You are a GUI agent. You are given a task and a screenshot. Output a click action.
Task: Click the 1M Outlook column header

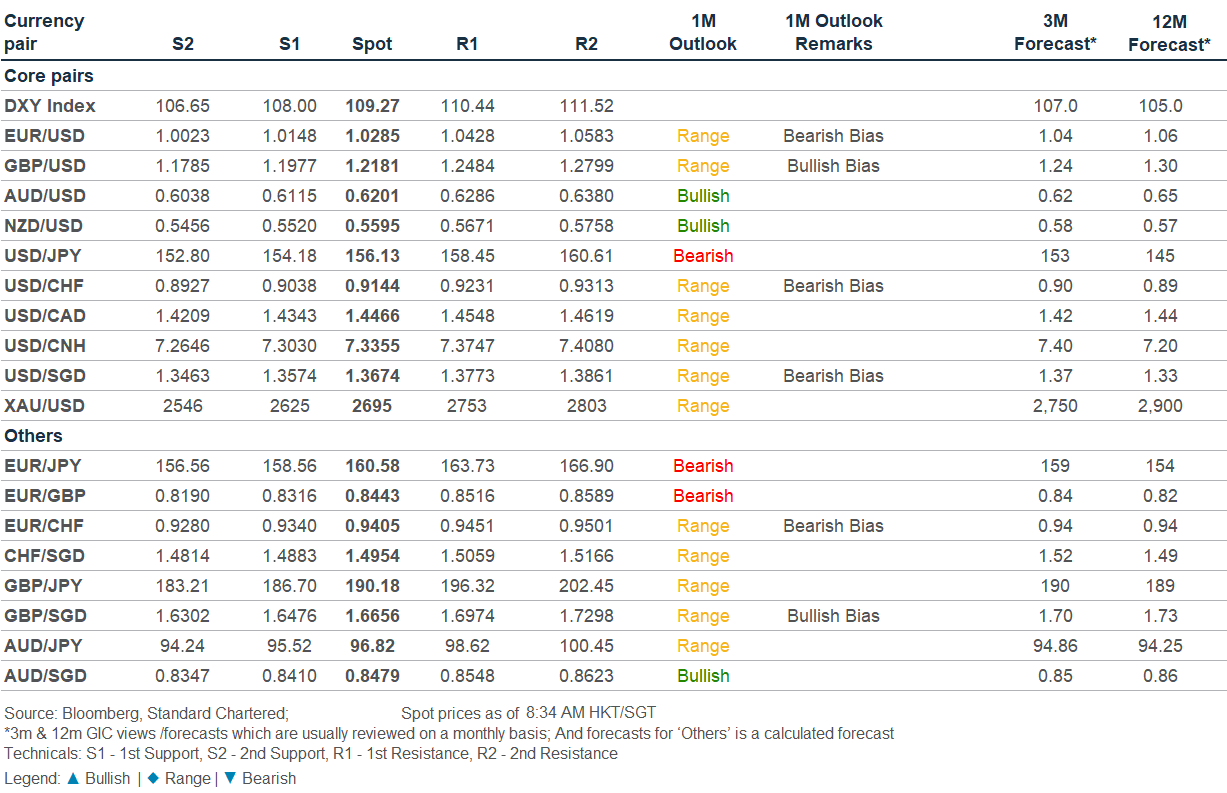pyautogui.click(x=703, y=32)
